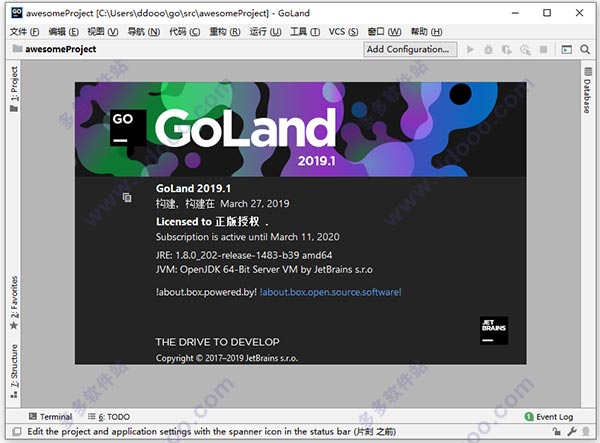Click the GO square logo
The height and width of the screenshot is (443, 600).
[128, 128]
